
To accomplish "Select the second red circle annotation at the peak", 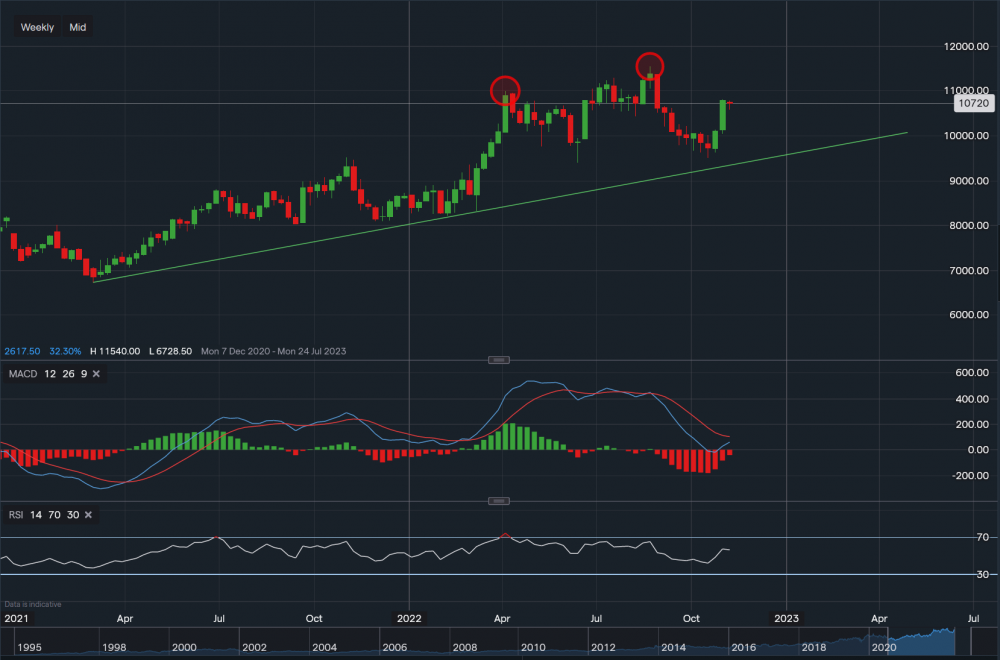I will (650, 67).
